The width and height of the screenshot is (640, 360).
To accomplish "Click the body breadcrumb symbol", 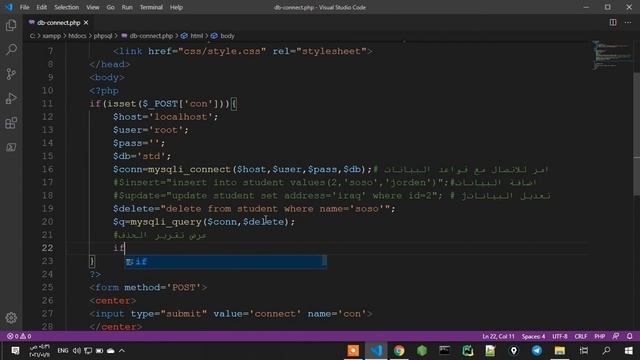I will pyautogui.click(x=223, y=36).
